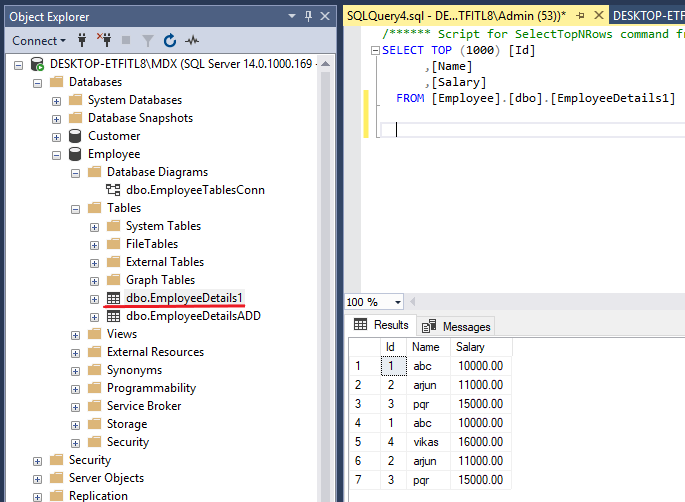Click the Customer database cylinder icon
The width and height of the screenshot is (685, 502).
(75, 136)
